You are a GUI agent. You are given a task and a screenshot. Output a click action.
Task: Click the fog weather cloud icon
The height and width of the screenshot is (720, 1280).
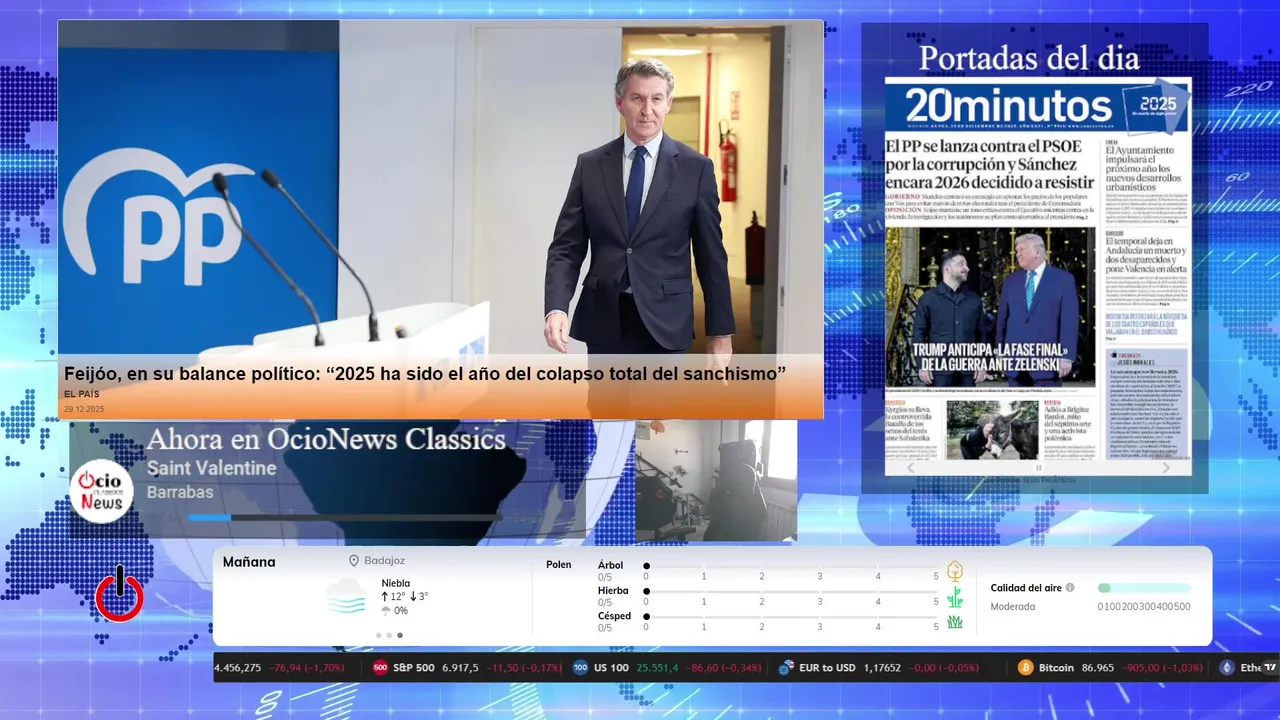point(347,597)
